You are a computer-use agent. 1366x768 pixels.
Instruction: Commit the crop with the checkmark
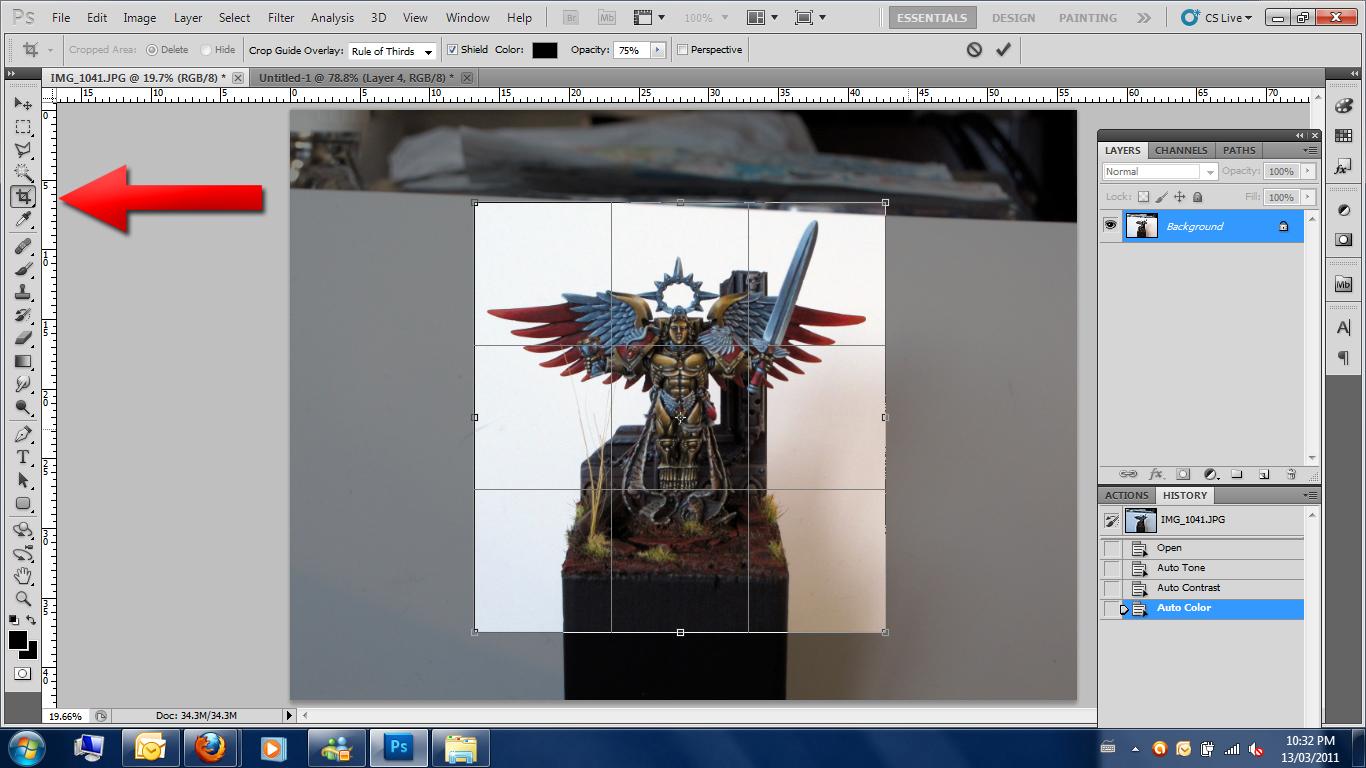coord(1003,49)
